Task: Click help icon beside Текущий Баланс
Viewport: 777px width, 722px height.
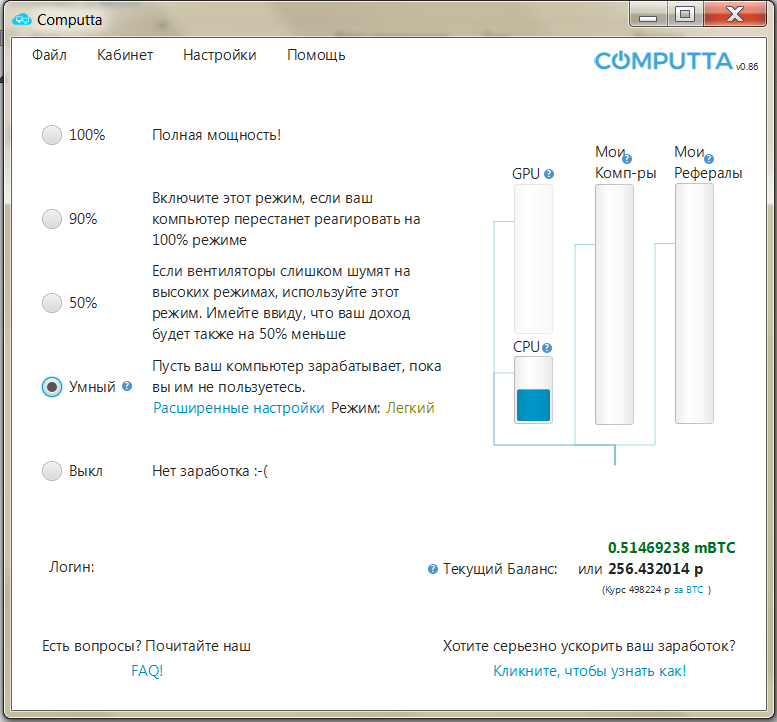Action: [433, 569]
